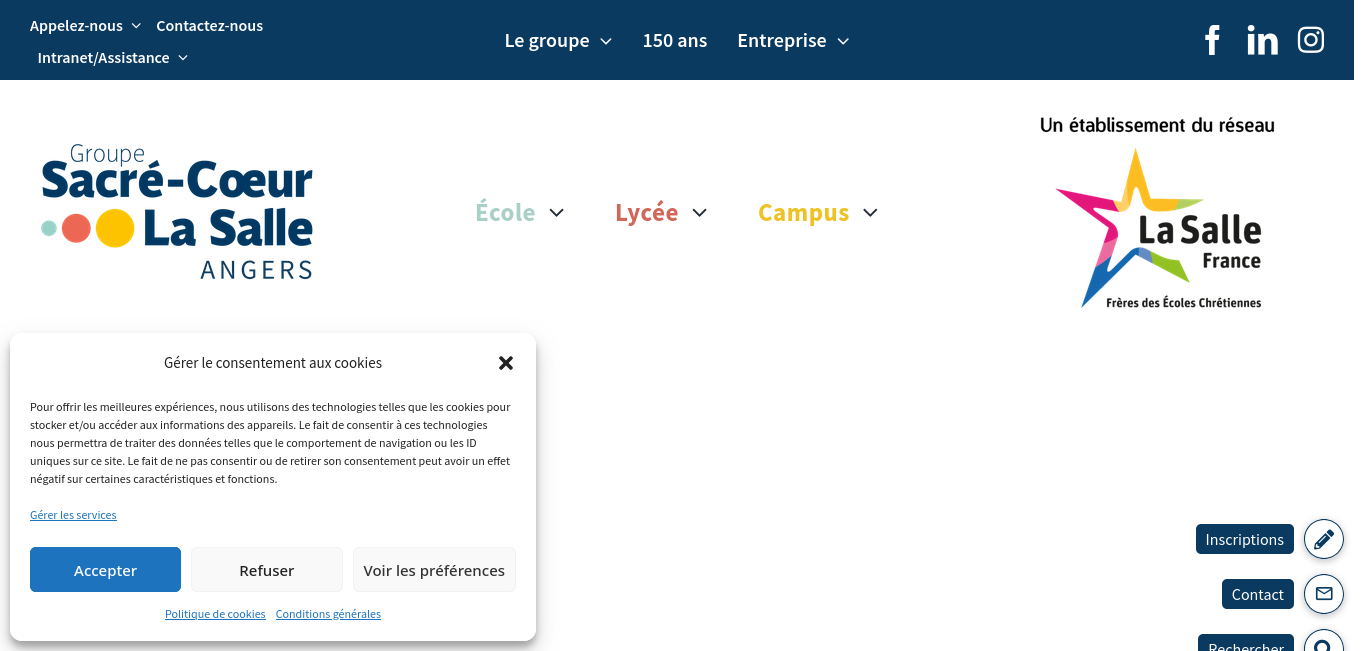Screen dimensions: 1366x651
Task: Click the Appelez-nous menu text
Action: click(76, 26)
